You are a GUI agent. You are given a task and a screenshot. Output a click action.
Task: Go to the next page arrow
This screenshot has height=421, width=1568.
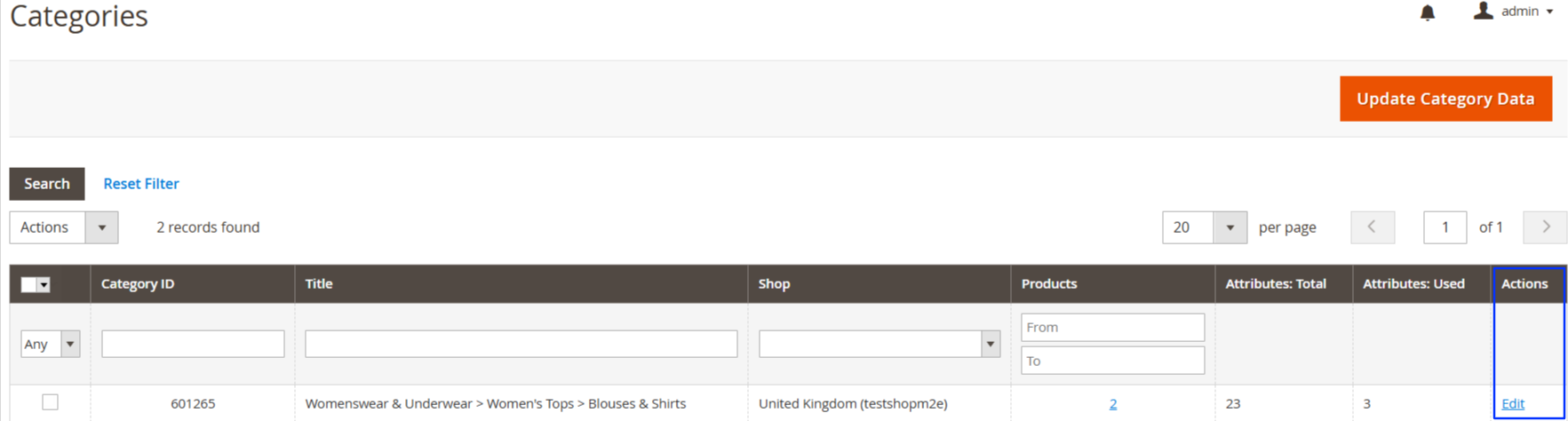point(1545,227)
